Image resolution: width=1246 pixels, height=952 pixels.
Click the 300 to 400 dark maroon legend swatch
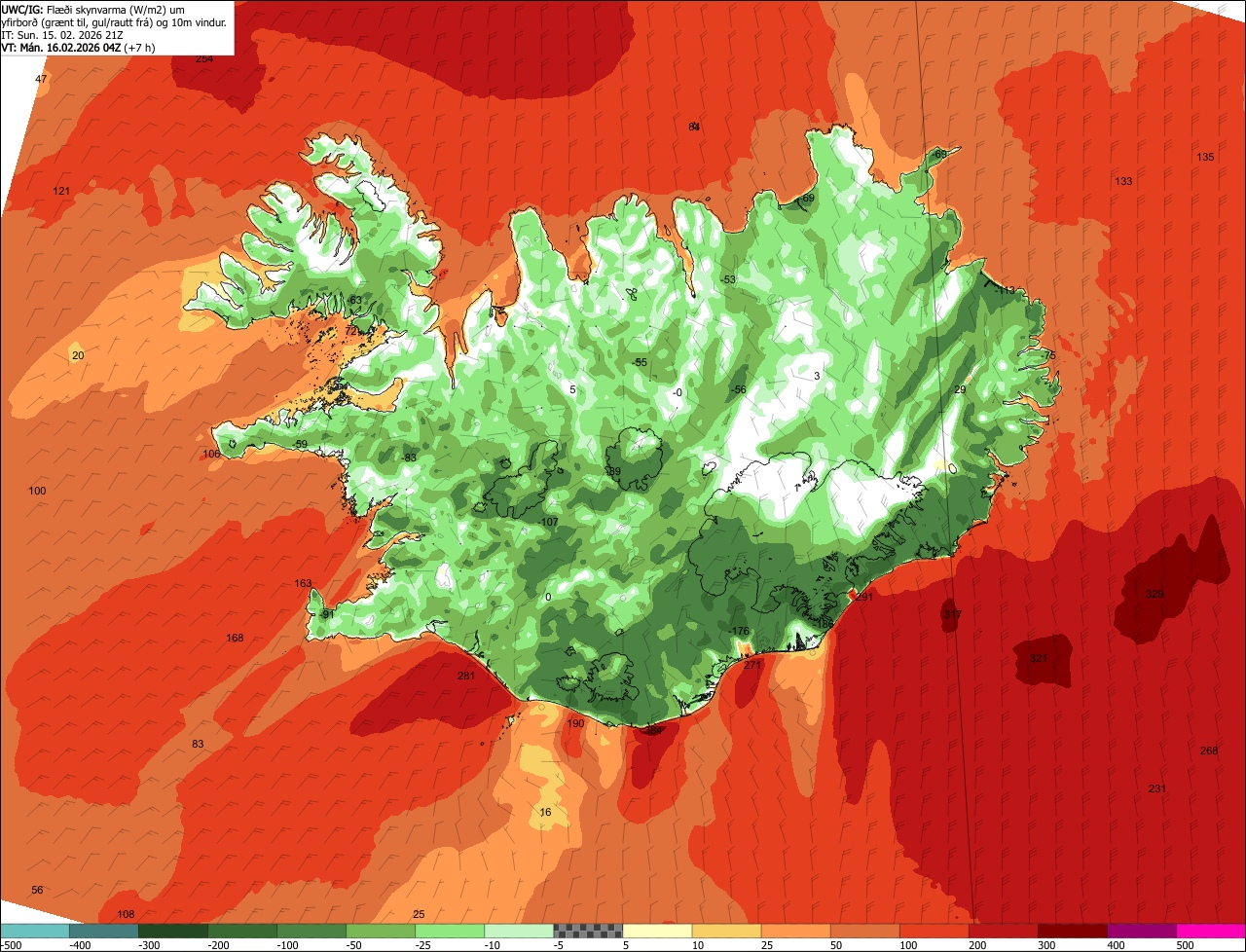[1072, 931]
